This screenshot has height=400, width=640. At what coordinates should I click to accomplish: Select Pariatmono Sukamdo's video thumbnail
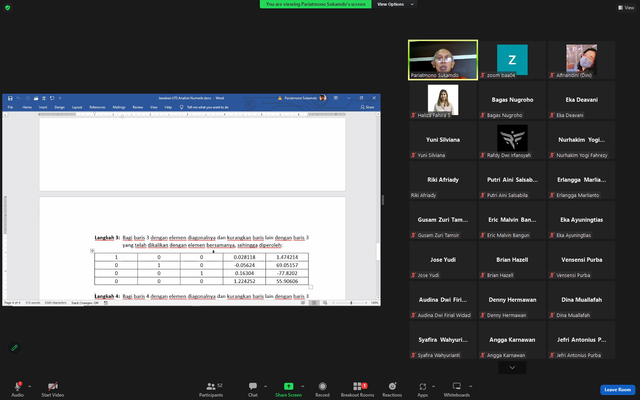pyautogui.click(x=443, y=60)
